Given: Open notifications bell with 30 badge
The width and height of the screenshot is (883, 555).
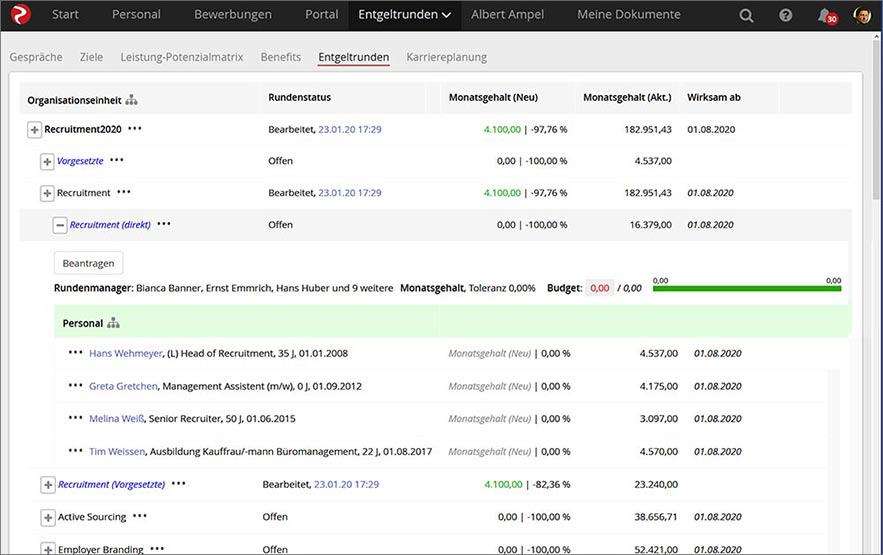Looking at the screenshot, I should 827,16.
